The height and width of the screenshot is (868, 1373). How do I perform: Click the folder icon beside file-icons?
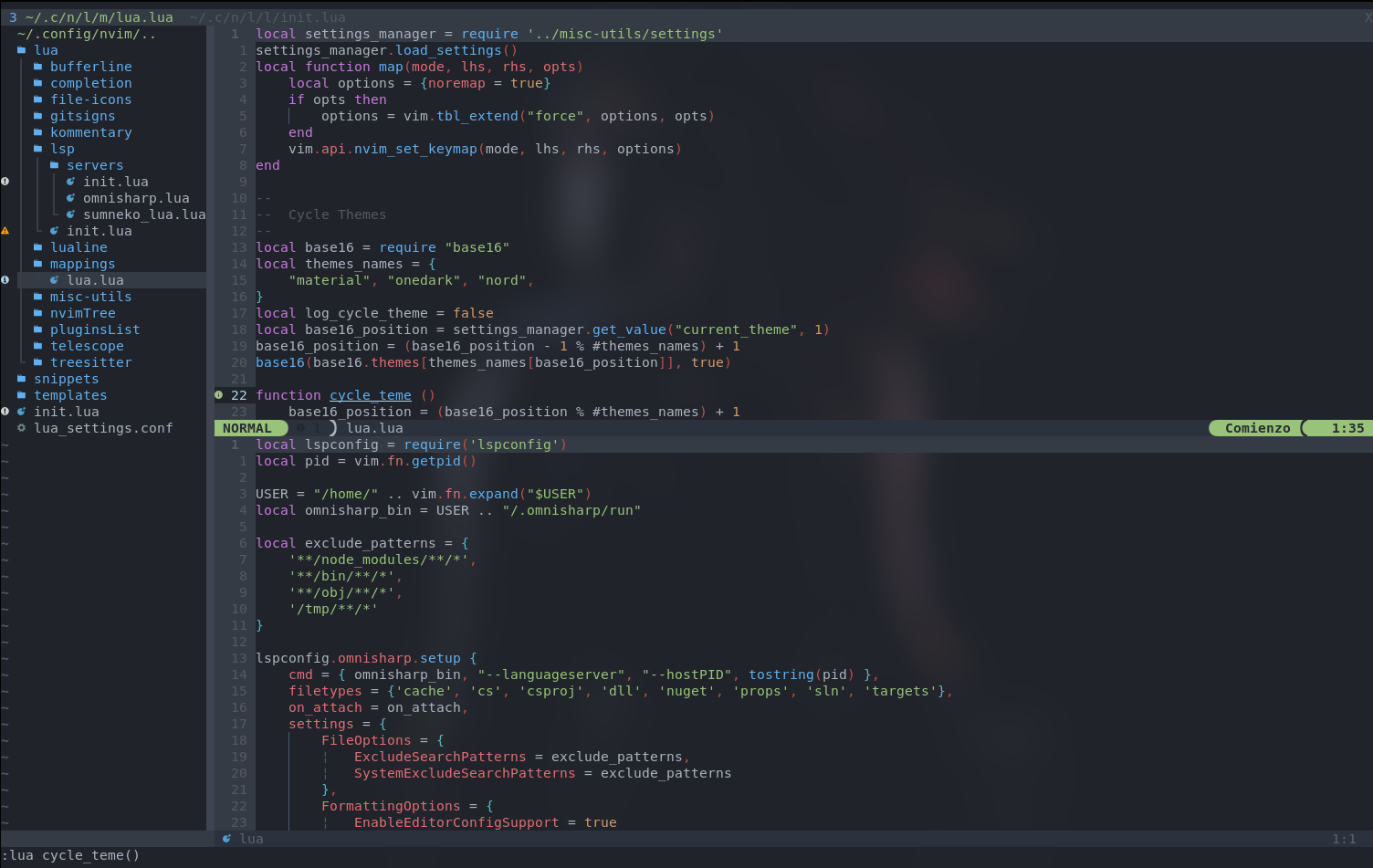pyautogui.click(x=37, y=99)
